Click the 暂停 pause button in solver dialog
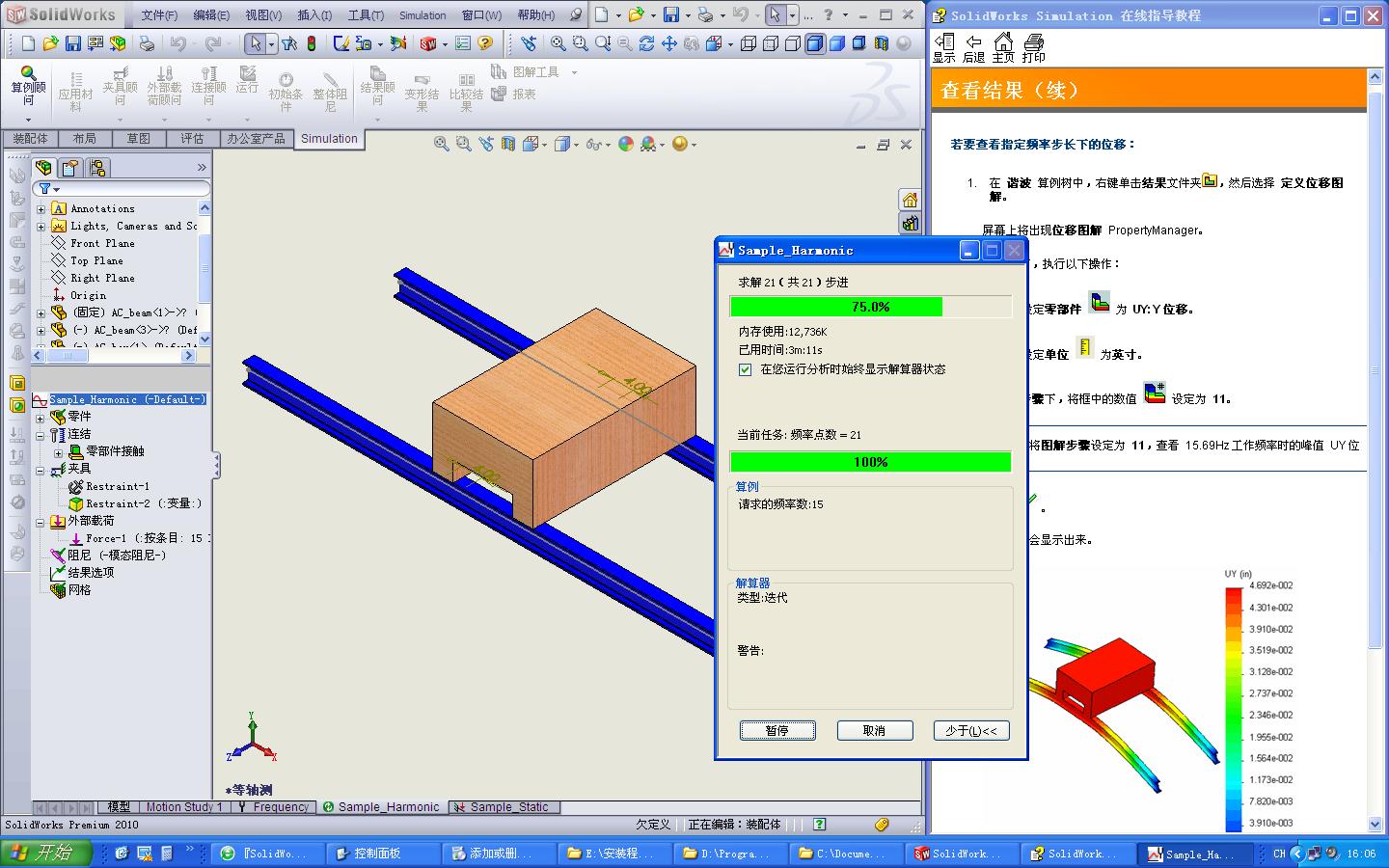1389x868 pixels. coord(777,731)
